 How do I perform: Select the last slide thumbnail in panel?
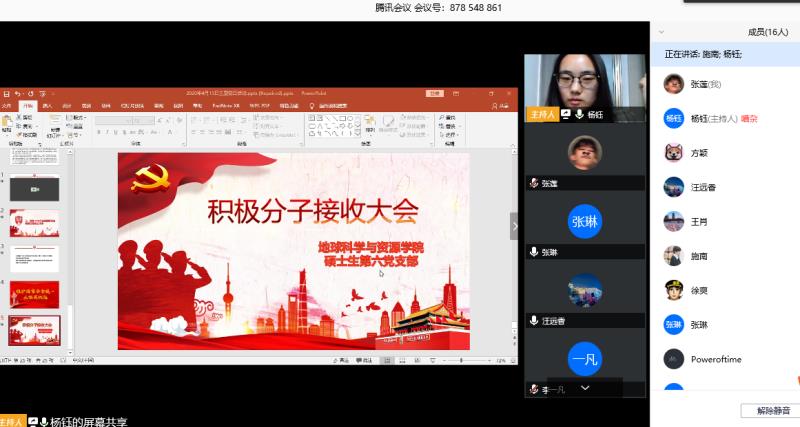(35, 328)
